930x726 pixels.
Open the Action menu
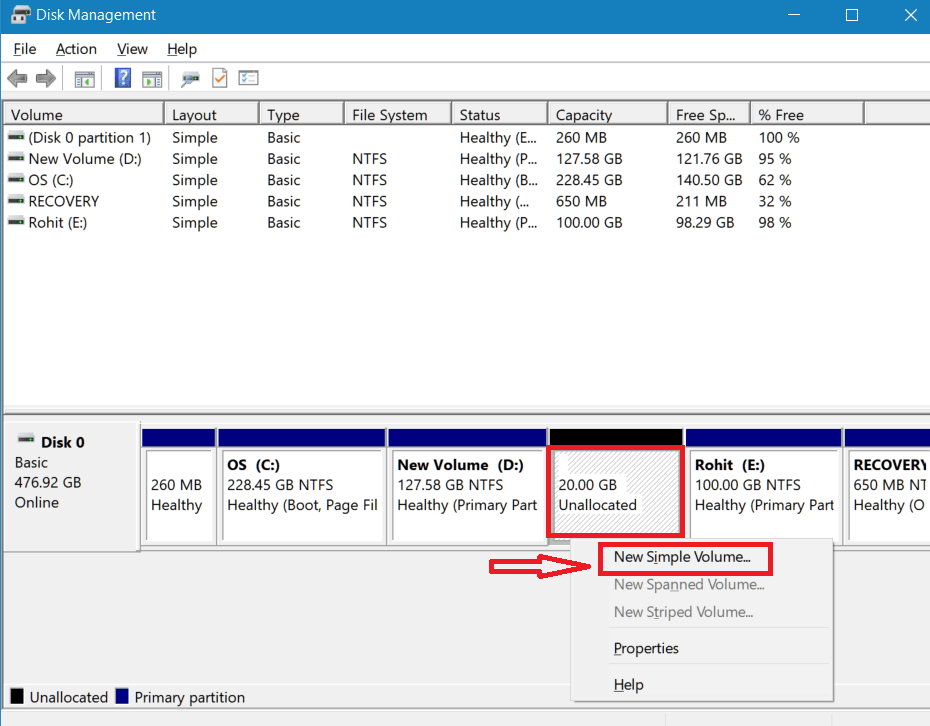(76, 48)
